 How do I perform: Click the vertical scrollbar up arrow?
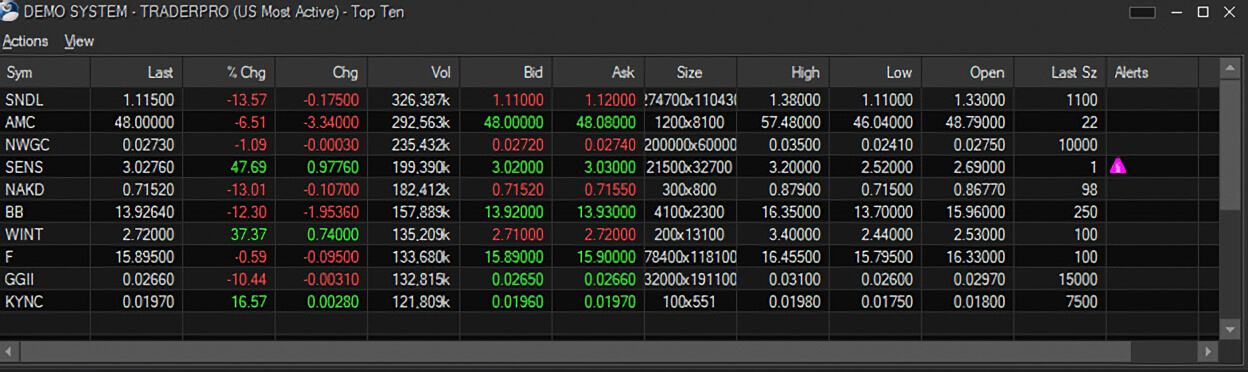[x=1231, y=68]
